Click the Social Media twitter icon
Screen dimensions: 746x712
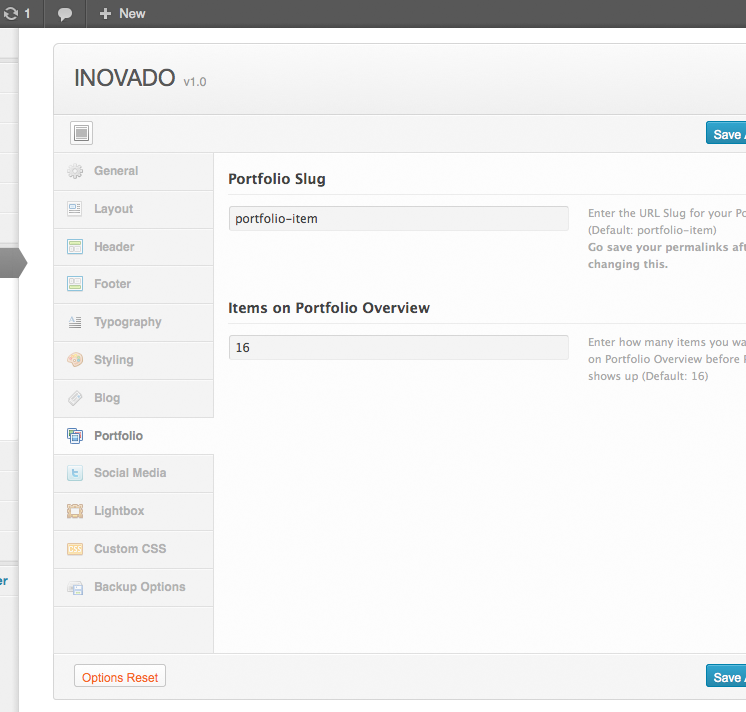[x=75, y=473]
